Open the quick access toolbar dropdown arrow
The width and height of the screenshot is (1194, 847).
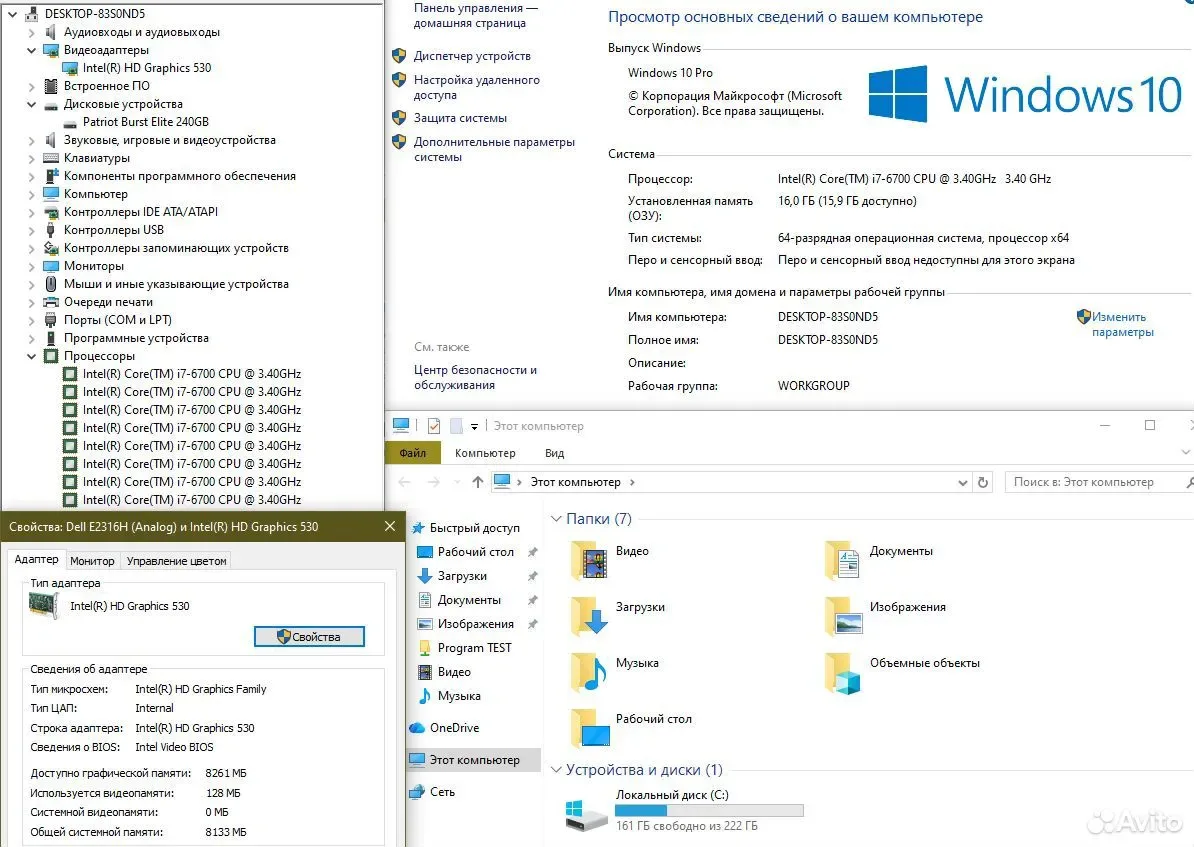[474, 427]
